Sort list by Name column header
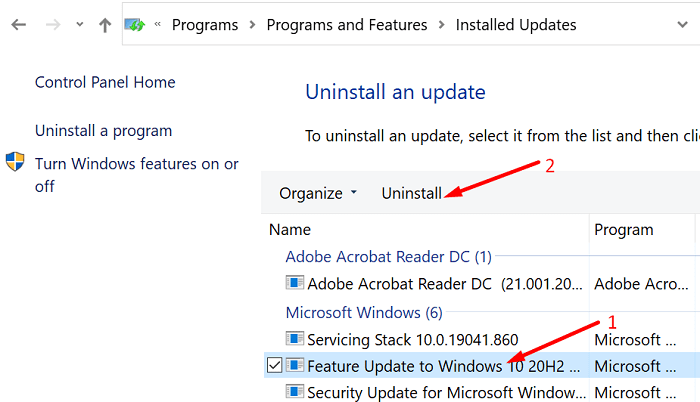Image resolution: width=700 pixels, height=402 pixels. (x=291, y=230)
